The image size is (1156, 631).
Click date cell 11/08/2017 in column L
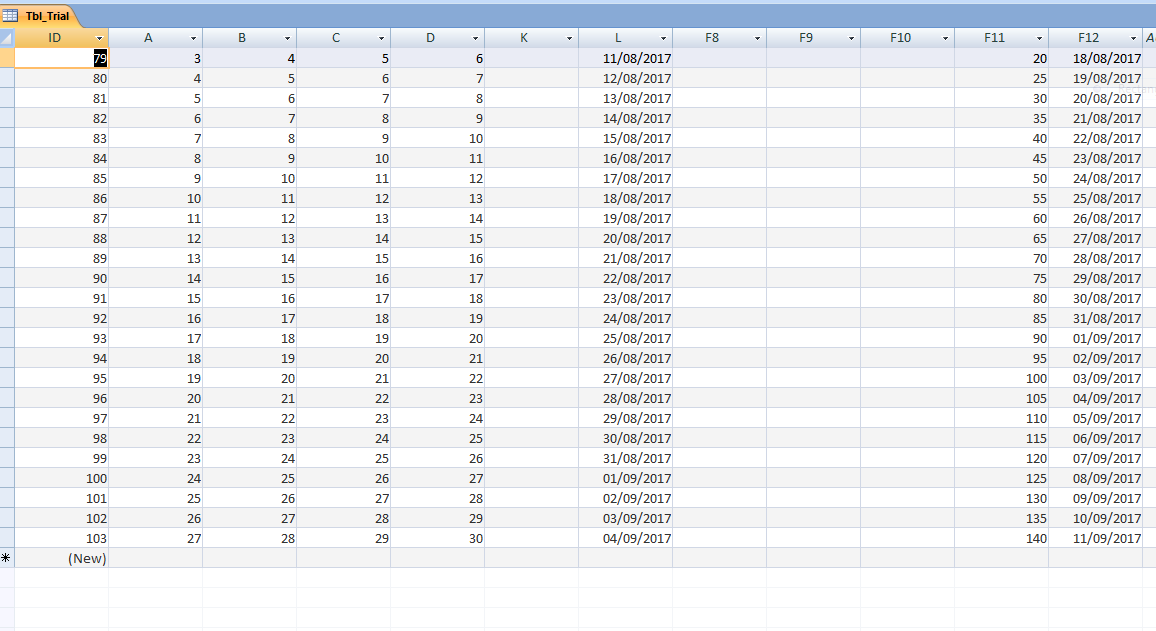point(626,58)
